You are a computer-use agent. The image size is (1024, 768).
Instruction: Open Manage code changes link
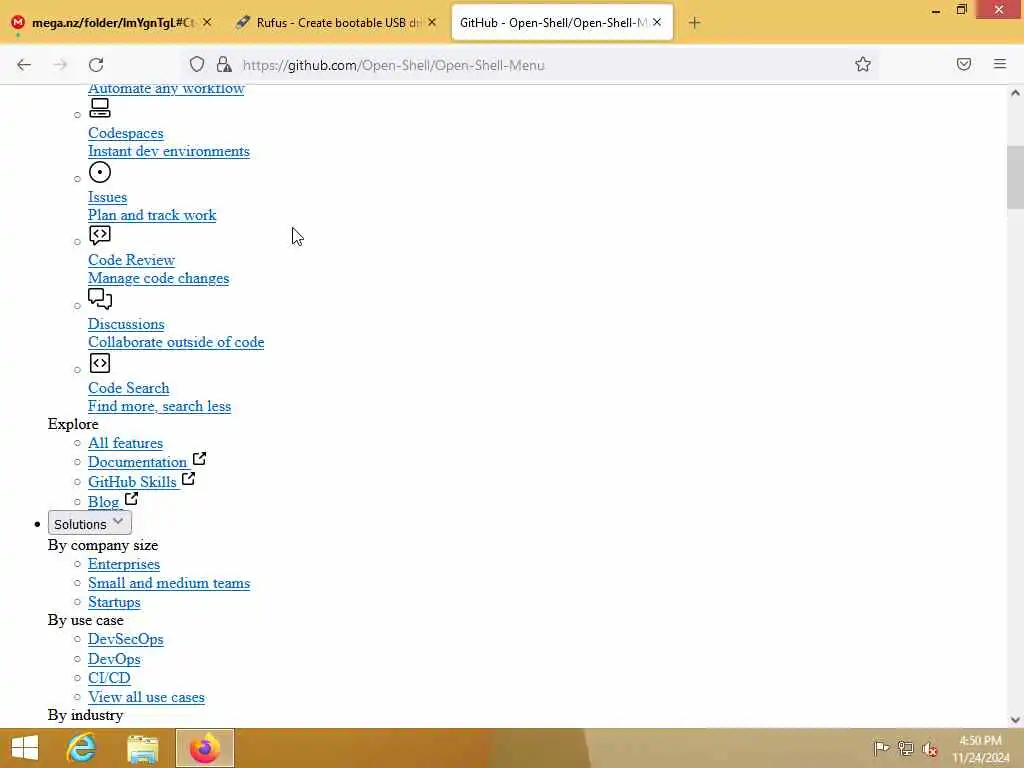click(x=159, y=278)
